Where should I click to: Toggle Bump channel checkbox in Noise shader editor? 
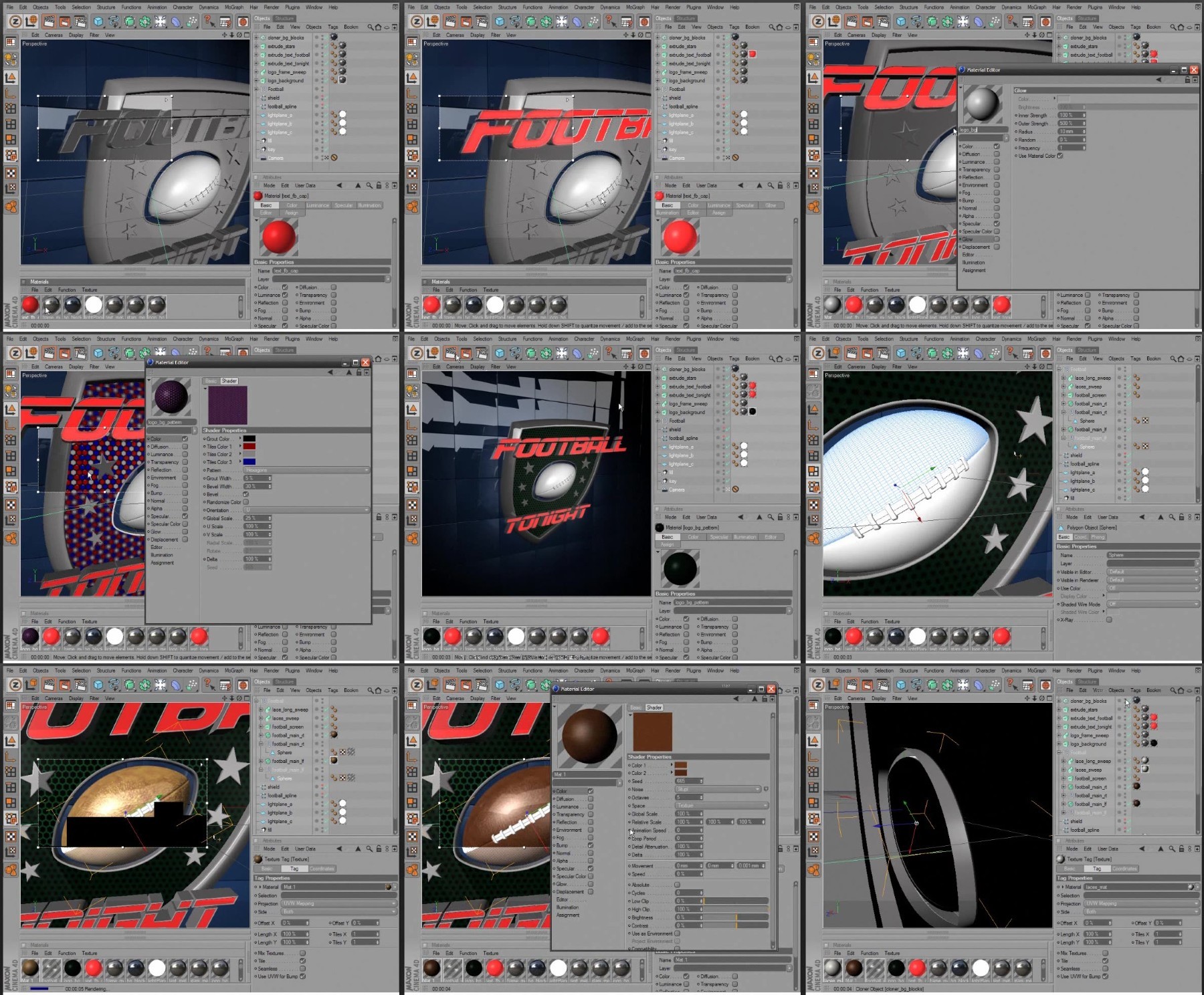click(x=591, y=845)
